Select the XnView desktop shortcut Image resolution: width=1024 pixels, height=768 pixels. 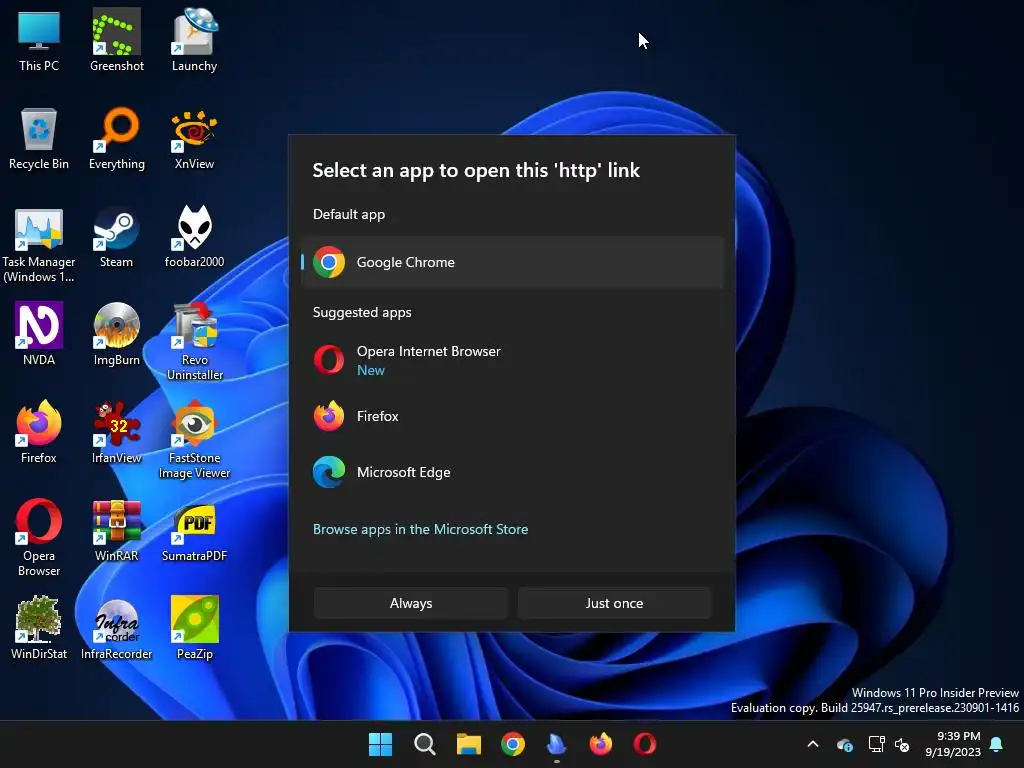pyautogui.click(x=194, y=139)
